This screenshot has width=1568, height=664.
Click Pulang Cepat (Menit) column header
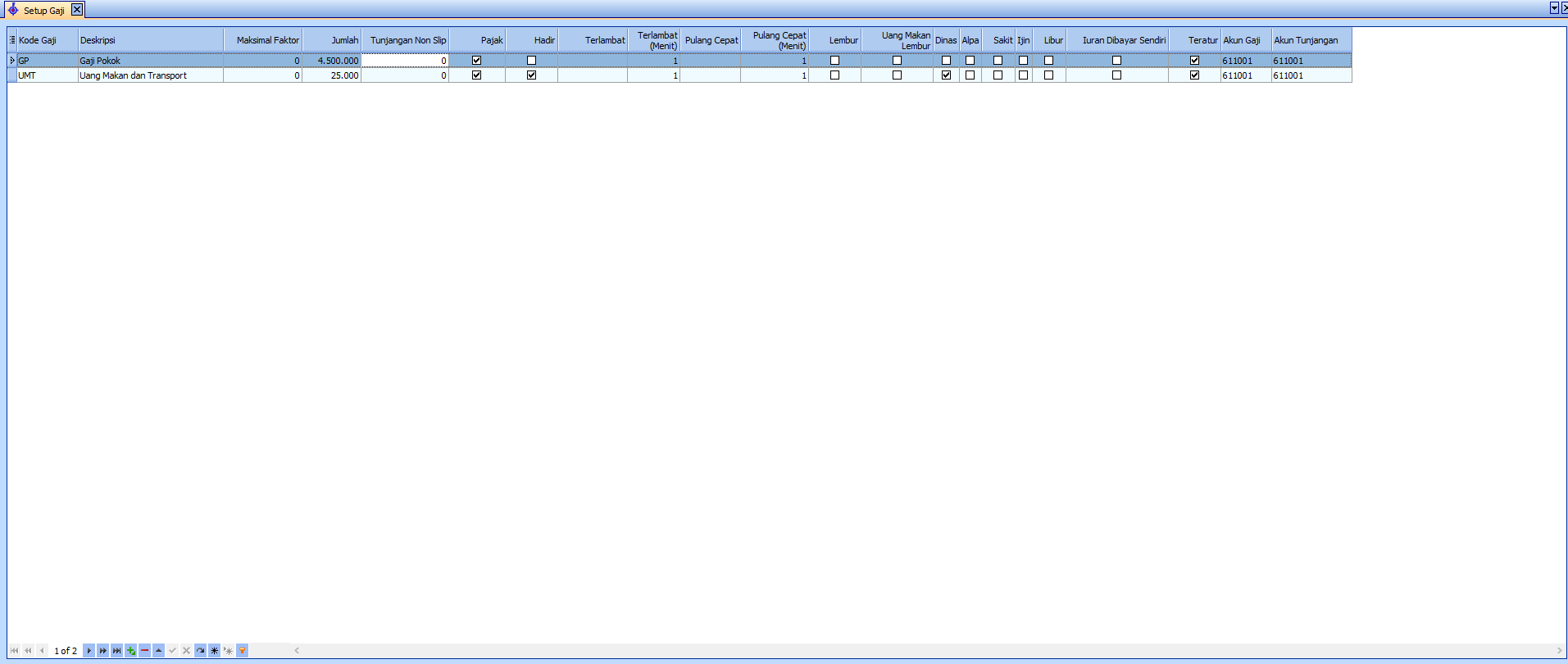click(775, 40)
